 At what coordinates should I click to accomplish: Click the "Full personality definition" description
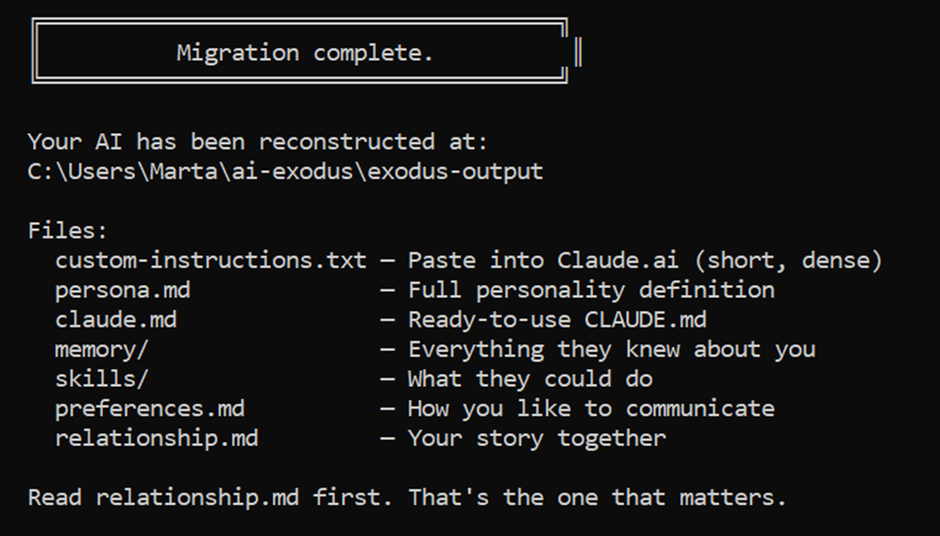[591, 290]
